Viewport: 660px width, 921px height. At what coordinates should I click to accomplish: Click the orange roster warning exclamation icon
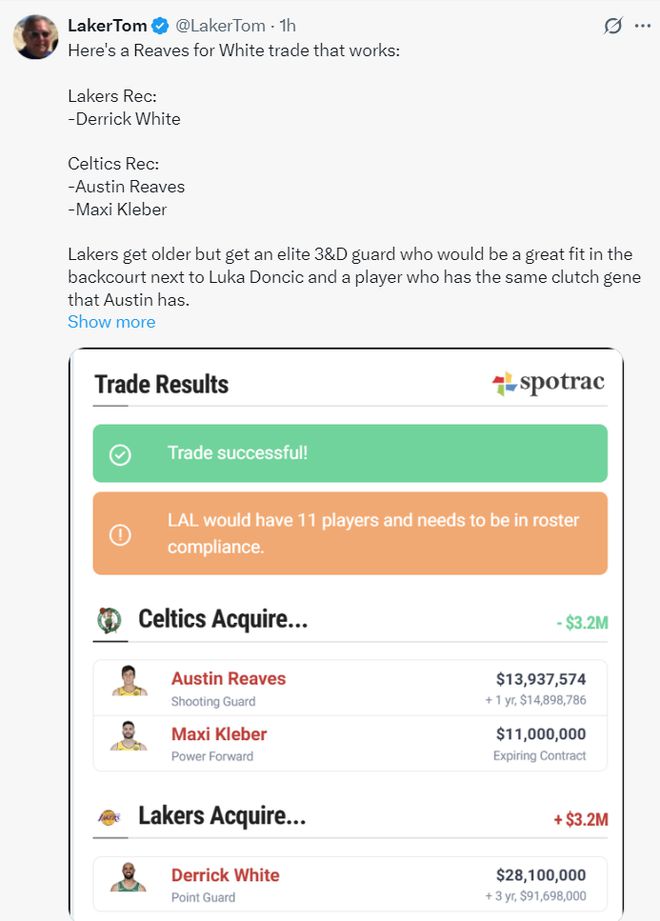(120, 534)
